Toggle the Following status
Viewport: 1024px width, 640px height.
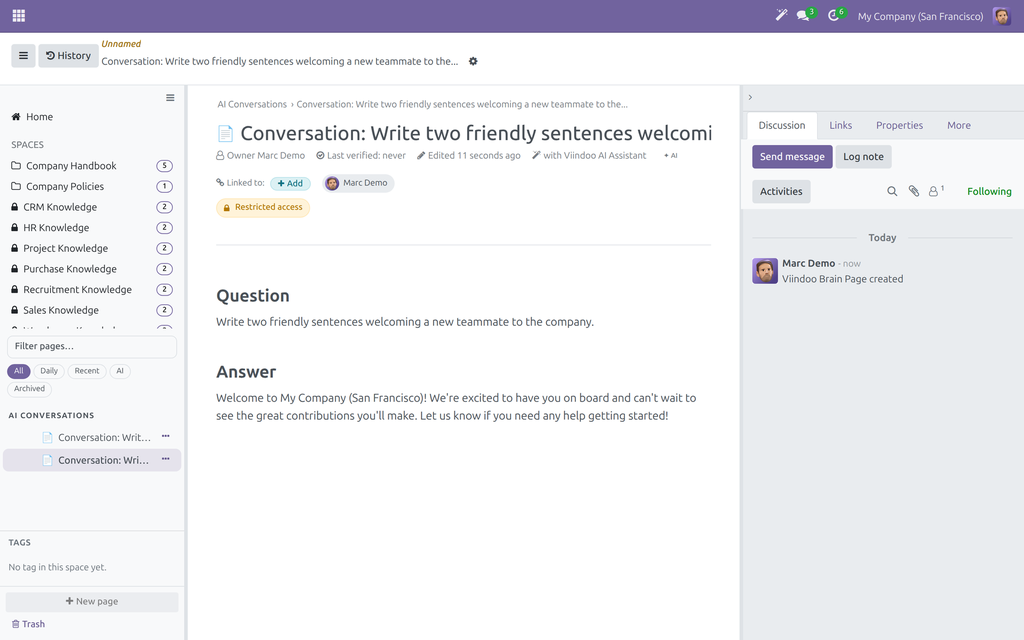pyautogui.click(x=989, y=191)
